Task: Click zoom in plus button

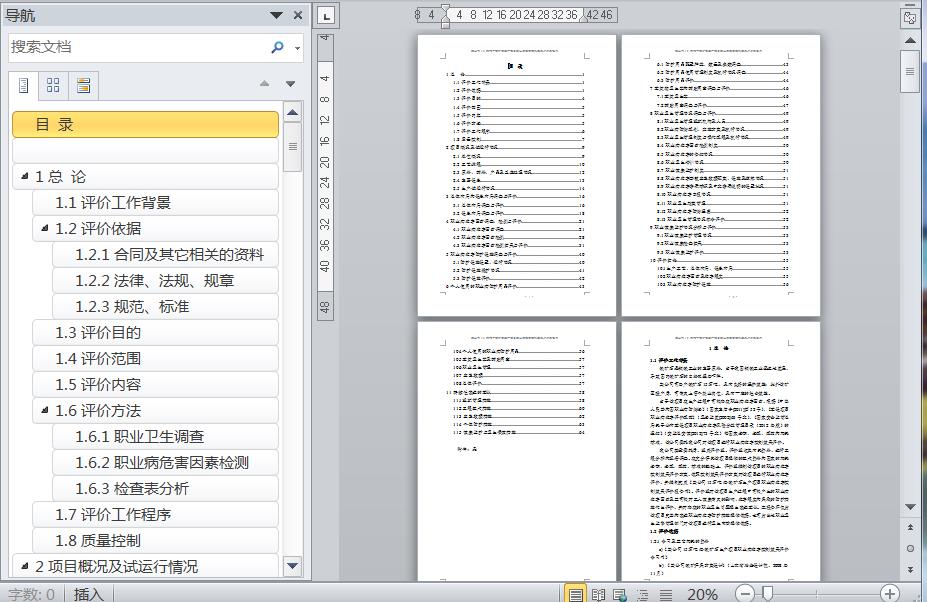Action: [x=890, y=593]
